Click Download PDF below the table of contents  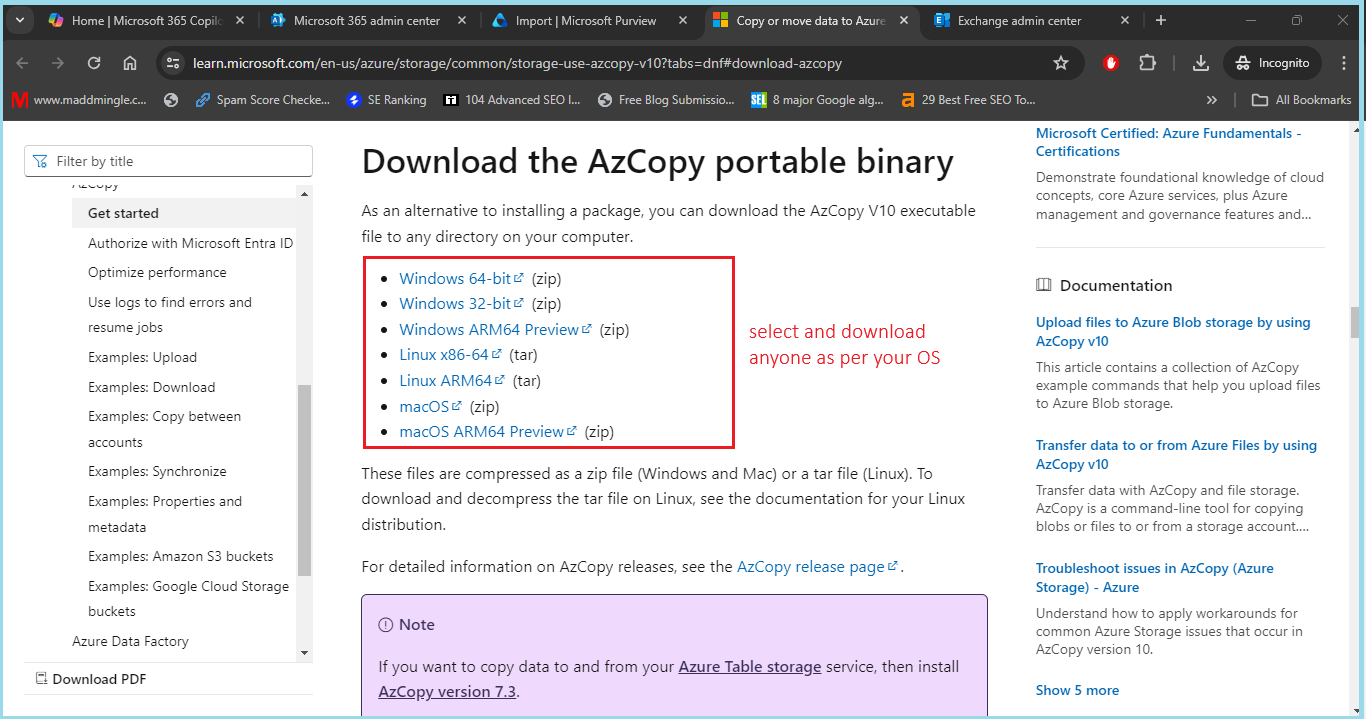(x=90, y=679)
